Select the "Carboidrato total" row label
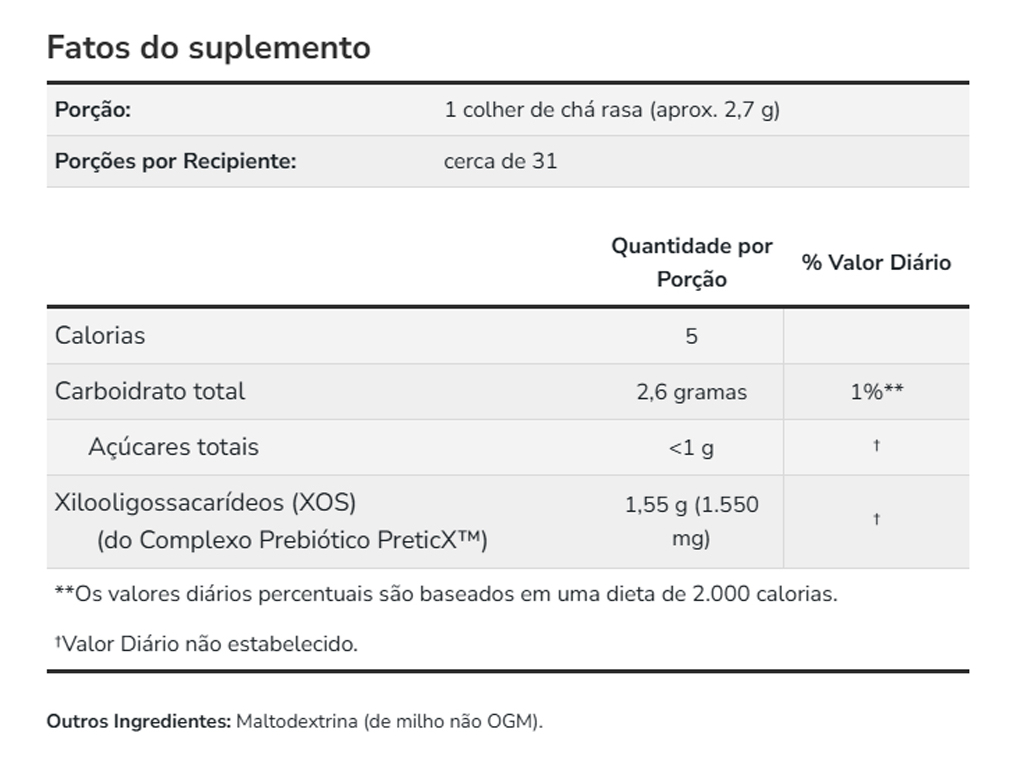This screenshot has height=766, width=1016. coord(150,391)
